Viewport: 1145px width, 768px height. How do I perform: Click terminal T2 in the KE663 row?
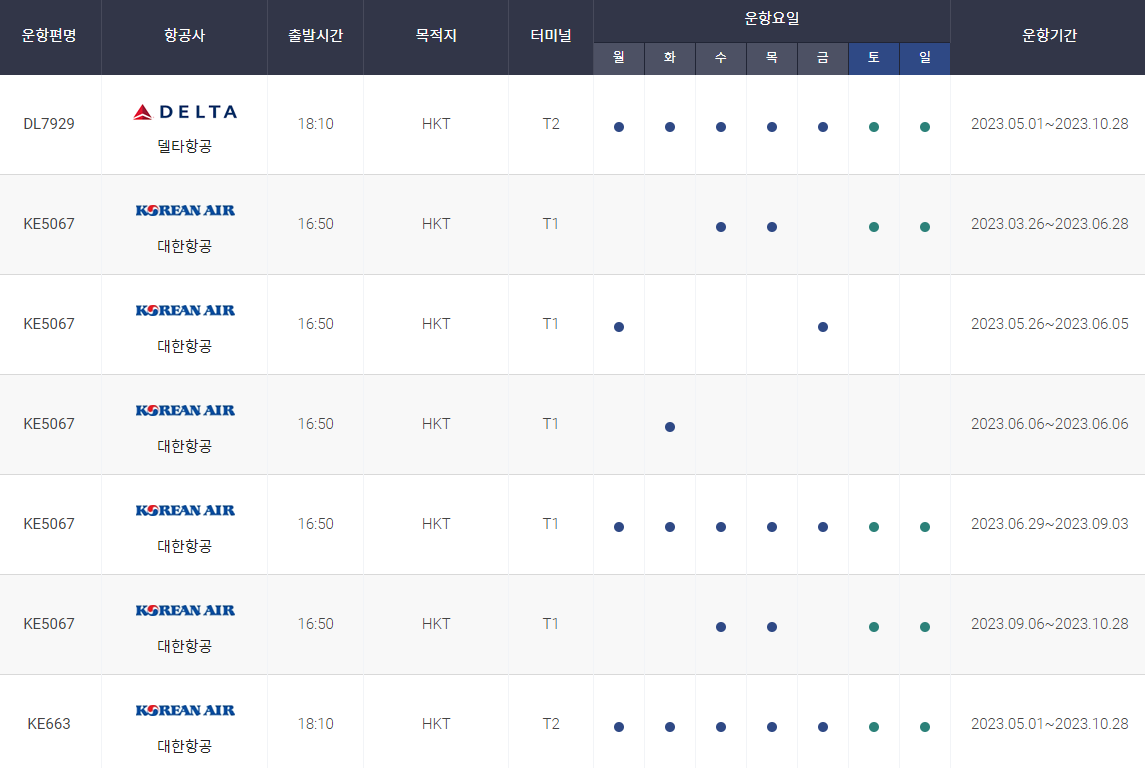coord(551,724)
